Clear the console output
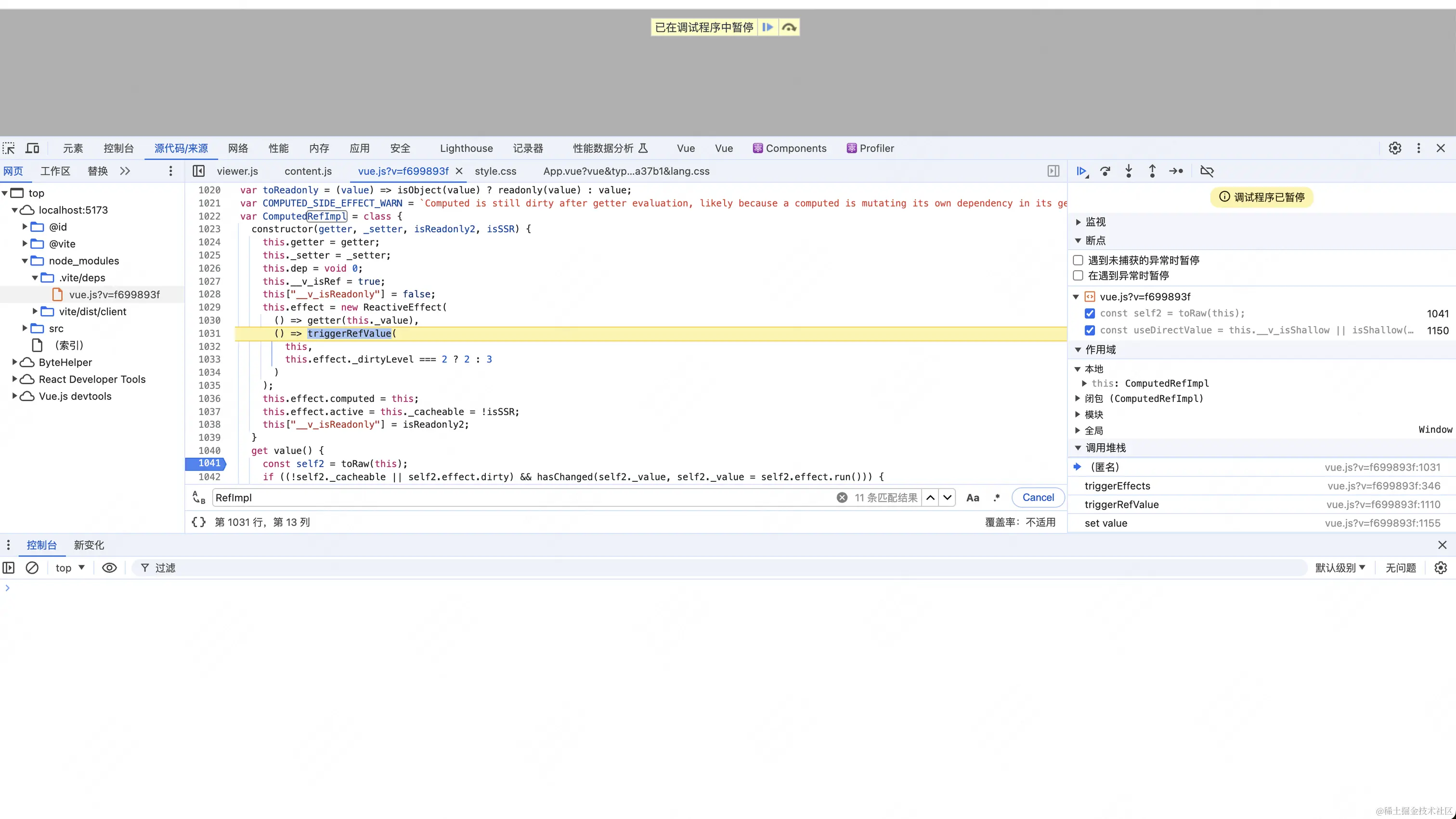Screen dimensions: 1456x819 pyautogui.click(x=32, y=568)
